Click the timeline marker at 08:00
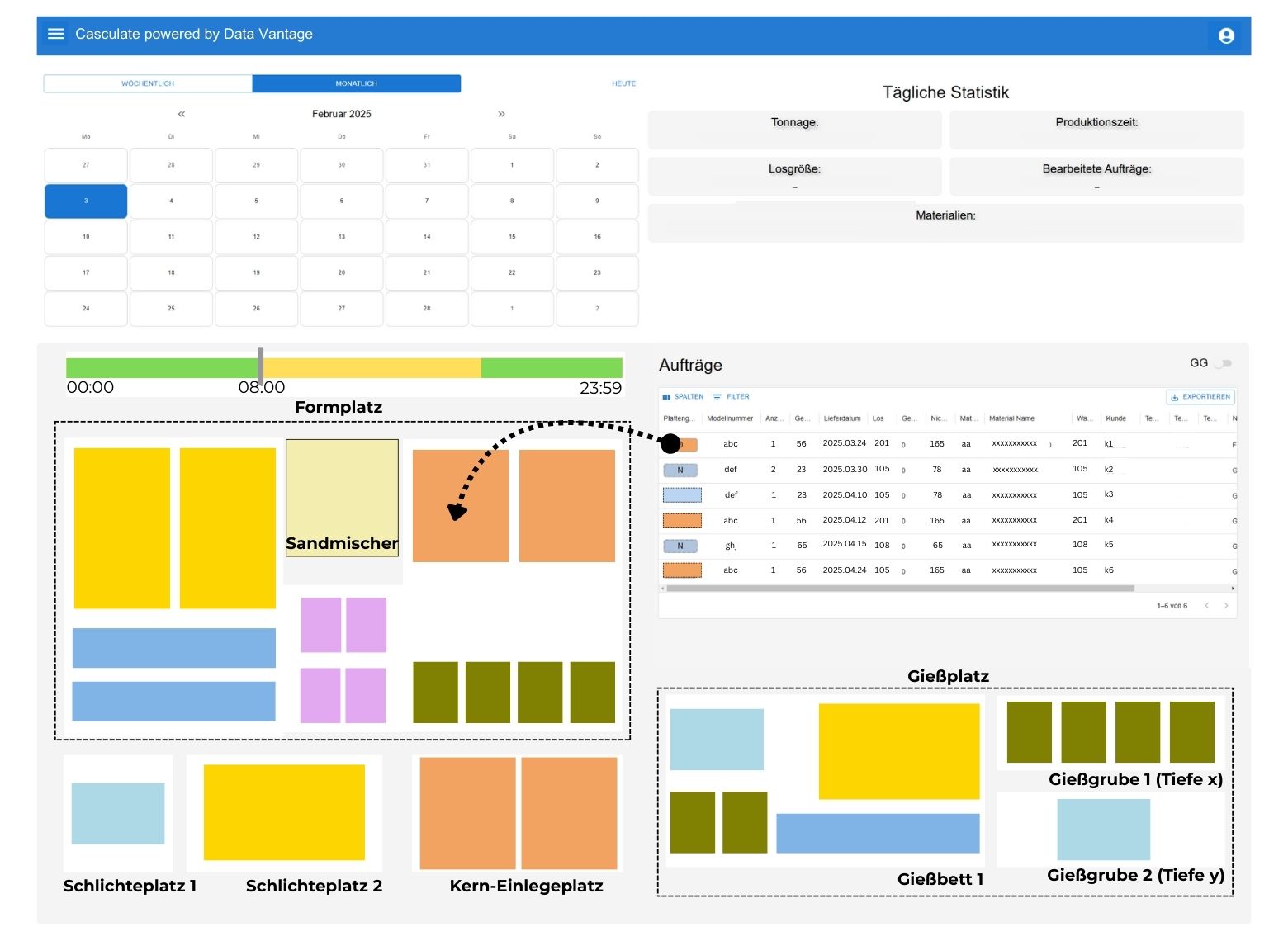The image size is (1288, 941). pos(260,366)
